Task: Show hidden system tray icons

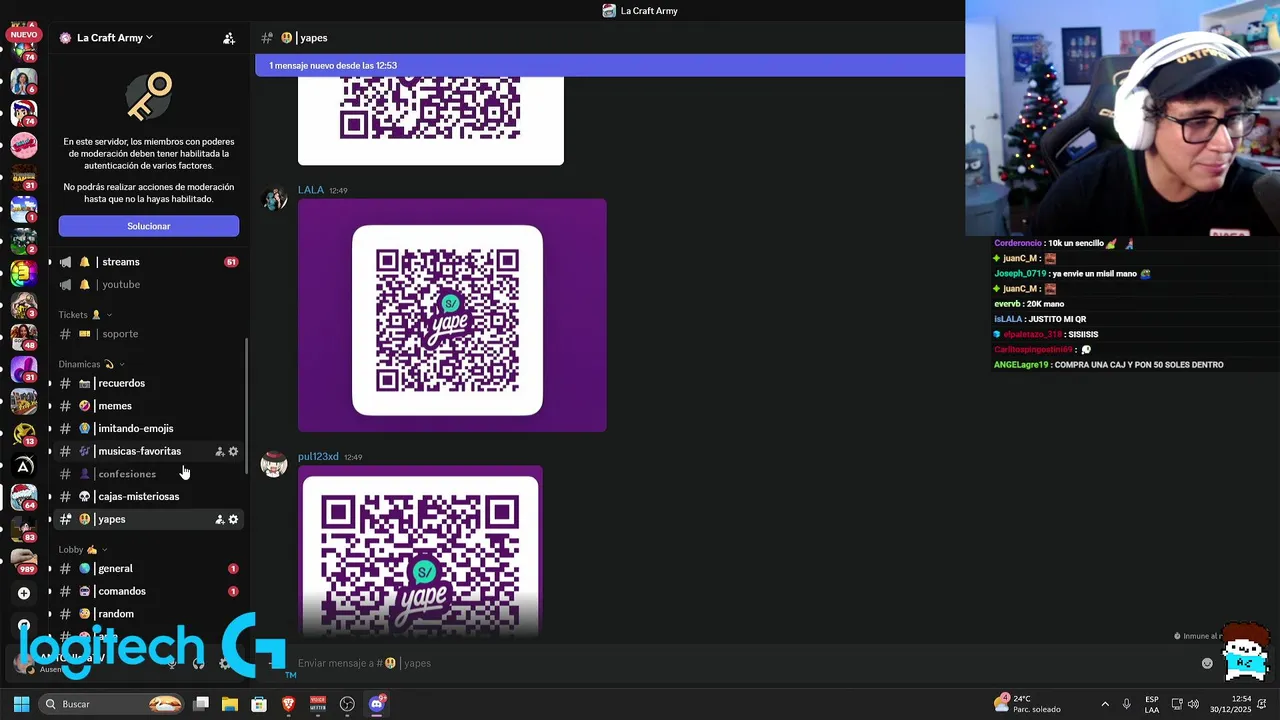Action: 1105,704
